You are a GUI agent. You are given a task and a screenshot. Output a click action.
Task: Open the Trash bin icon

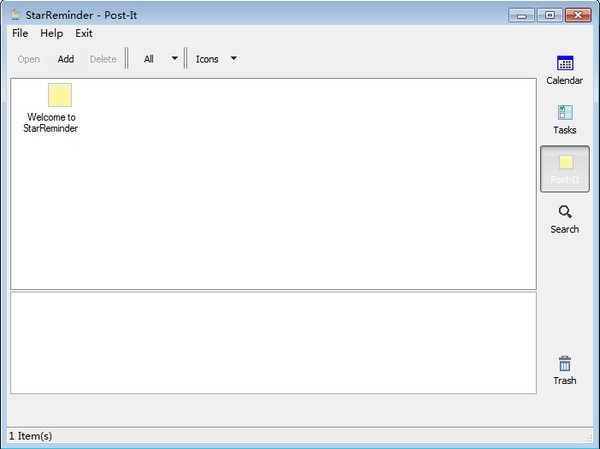point(565,364)
